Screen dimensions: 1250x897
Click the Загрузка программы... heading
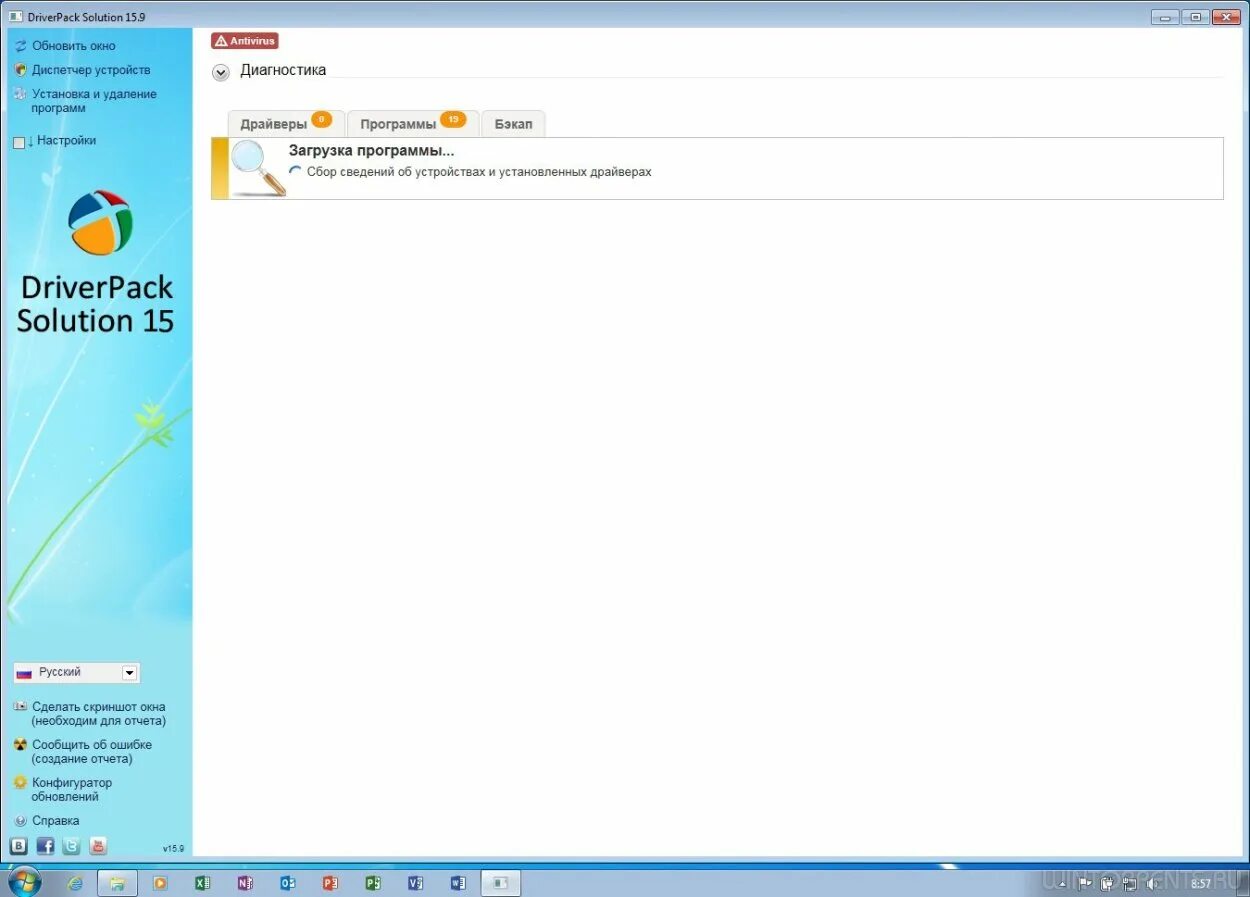click(371, 151)
